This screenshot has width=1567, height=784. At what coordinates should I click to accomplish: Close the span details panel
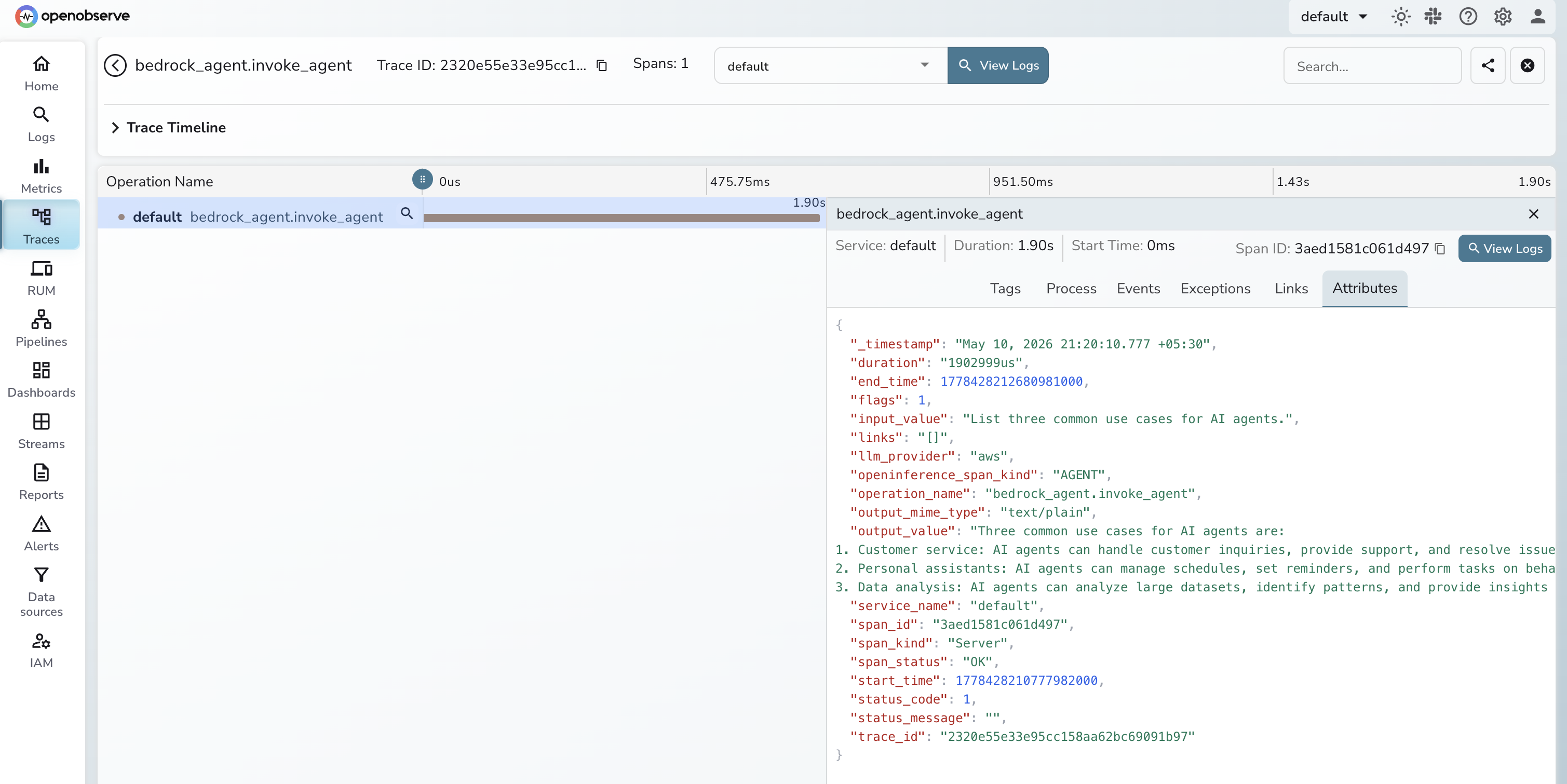click(x=1533, y=213)
